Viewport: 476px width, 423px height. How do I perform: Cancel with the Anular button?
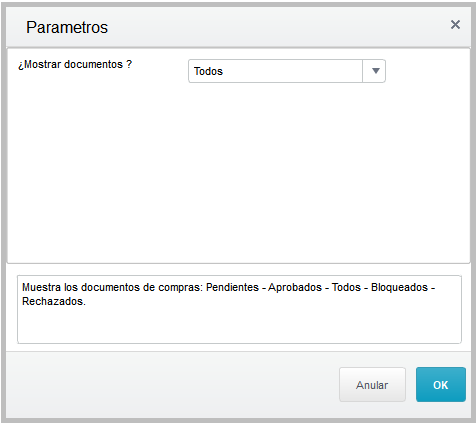[372, 385]
